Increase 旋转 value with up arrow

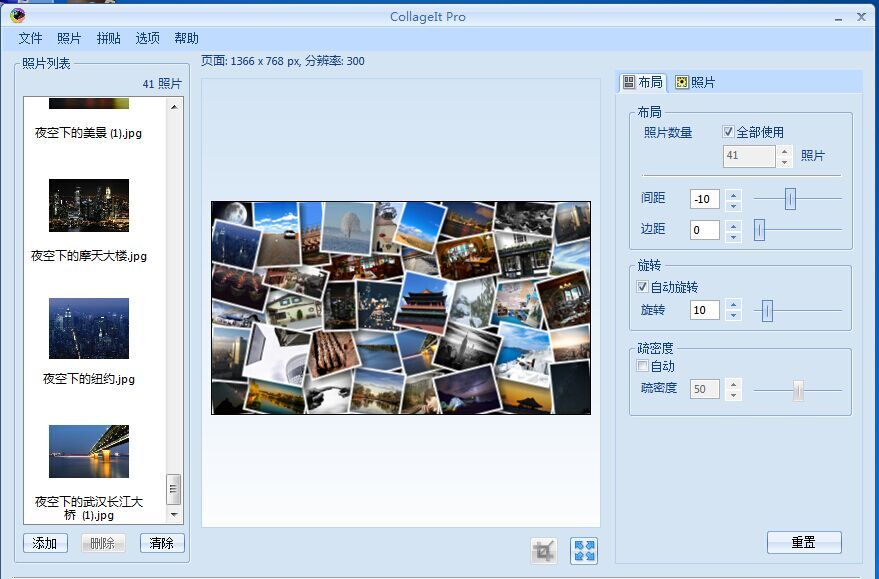(x=733, y=305)
